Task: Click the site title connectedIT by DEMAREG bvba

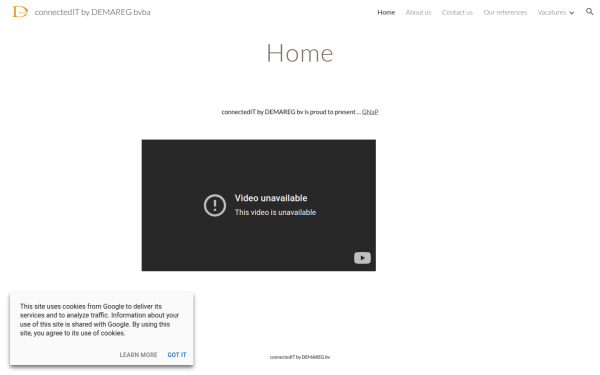Action: pyautogui.click(x=93, y=12)
